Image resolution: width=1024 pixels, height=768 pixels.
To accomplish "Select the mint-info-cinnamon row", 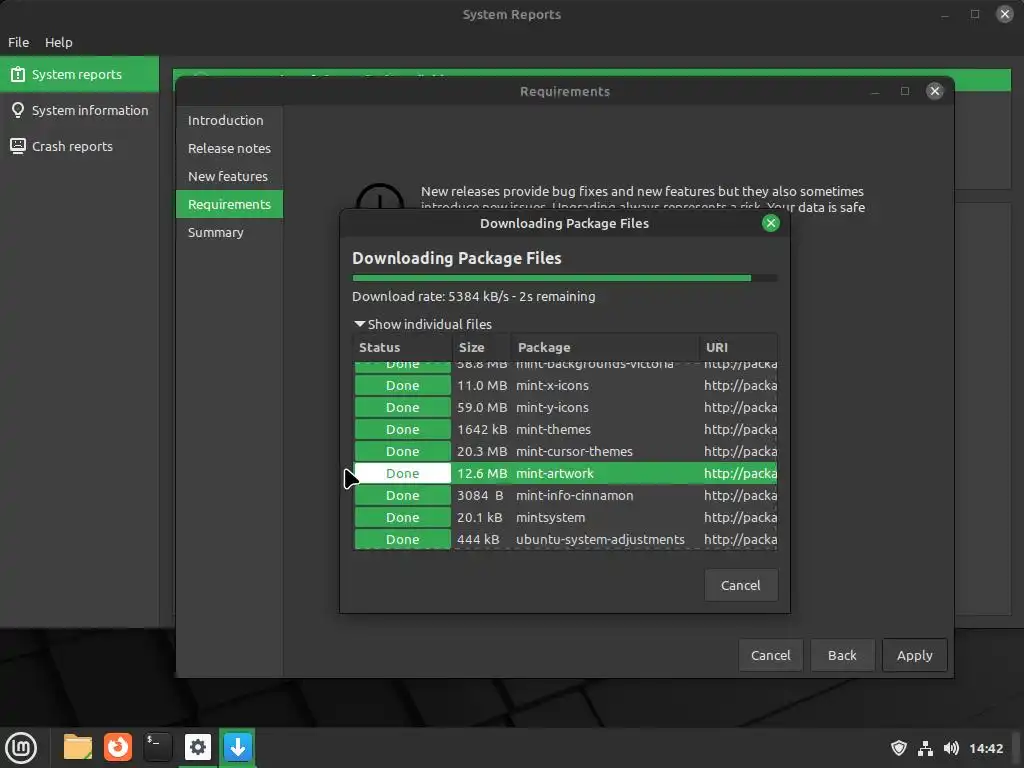I will pyautogui.click(x=565, y=496).
